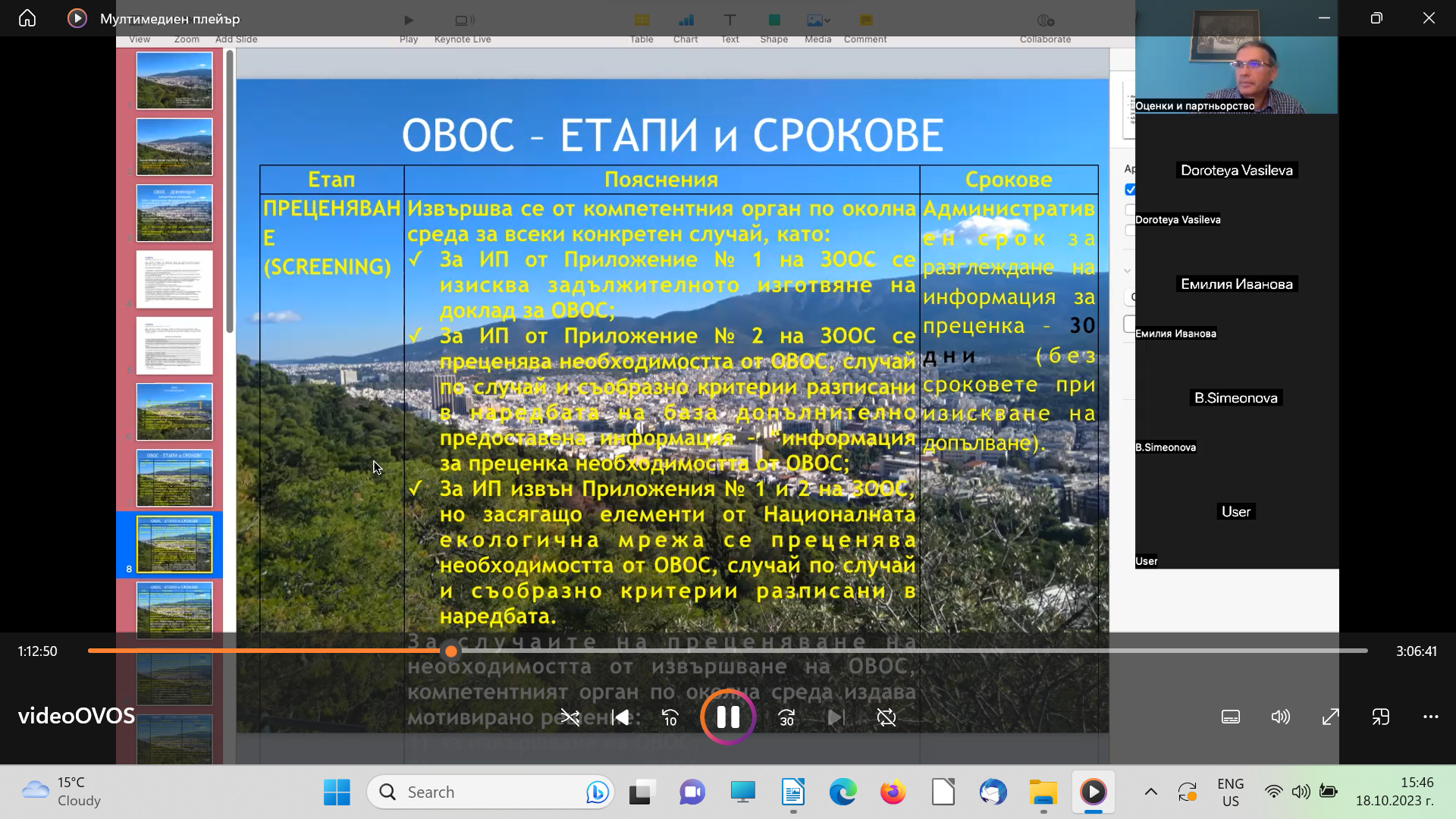Skip forward 30 seconds
Viewport: 1456px width, 819px height.
pyautogui.click(x=786, y=717)
